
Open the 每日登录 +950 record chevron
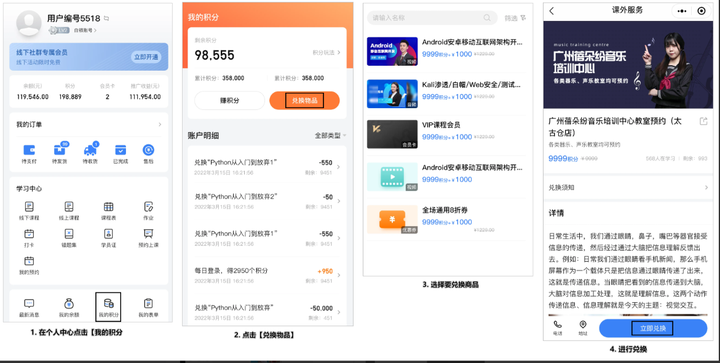coord(338,275)
